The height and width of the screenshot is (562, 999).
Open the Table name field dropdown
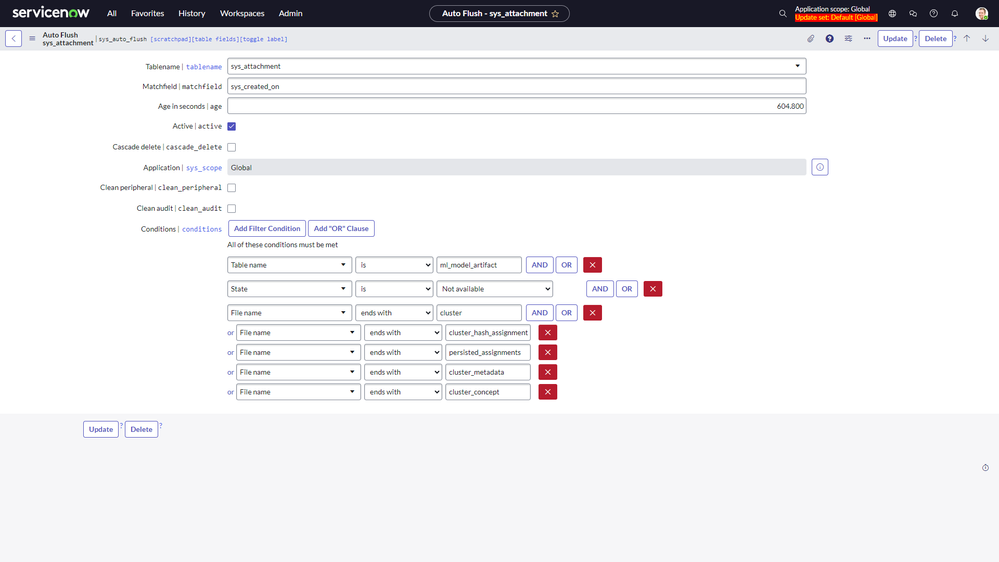(x=289, y=264)
